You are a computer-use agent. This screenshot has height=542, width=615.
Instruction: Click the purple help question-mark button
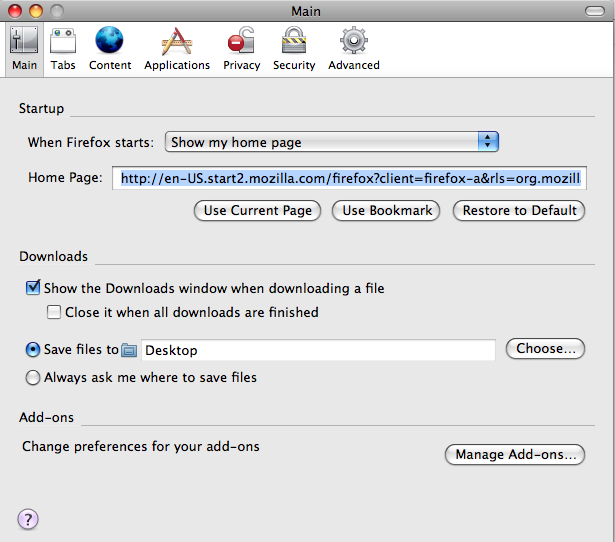[x=28, y=519]
